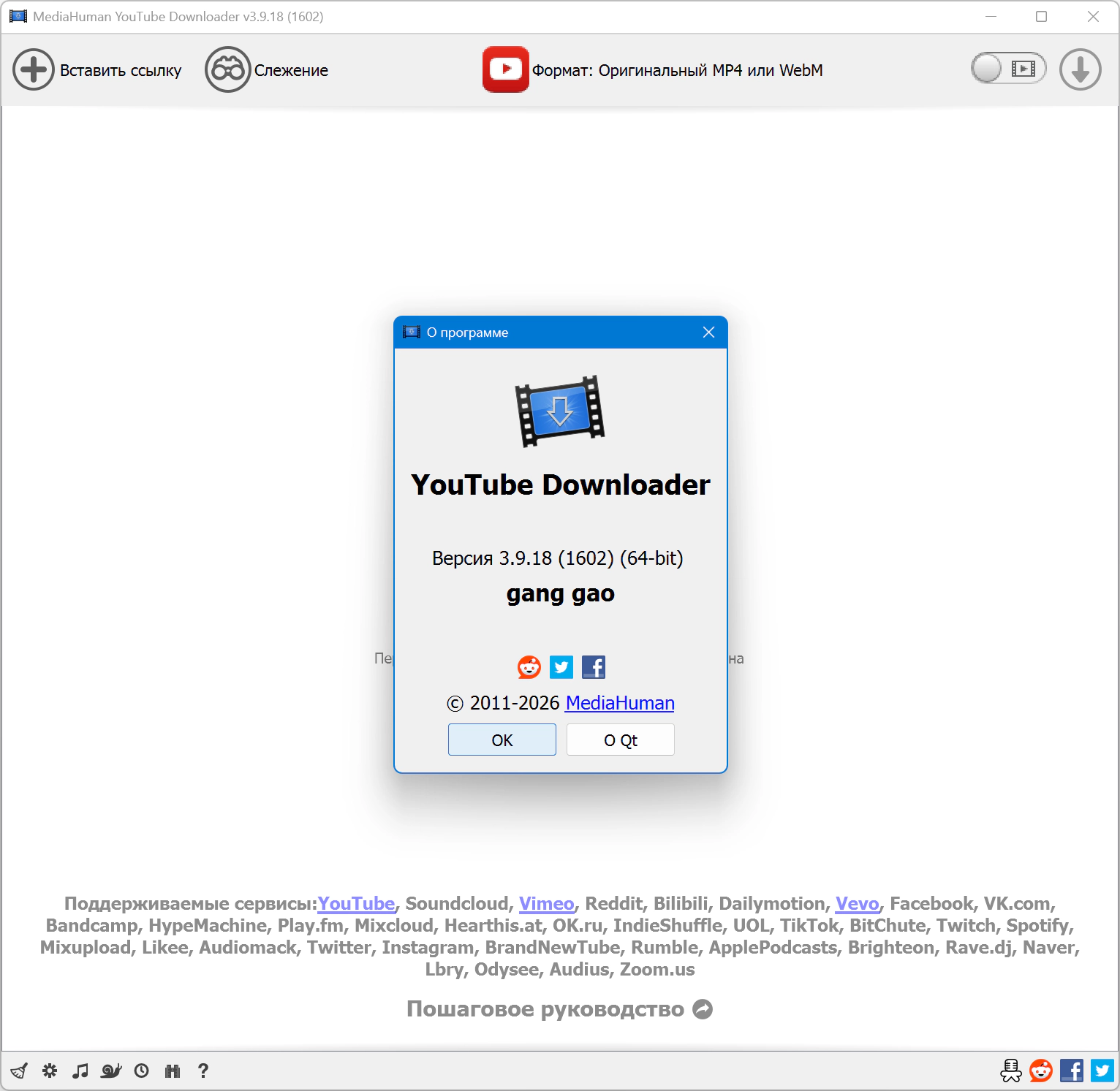Viewport: 1120px width, 1091px height.
Task: Open Пошаговое руководство guide link
Action: (545, 1009)
